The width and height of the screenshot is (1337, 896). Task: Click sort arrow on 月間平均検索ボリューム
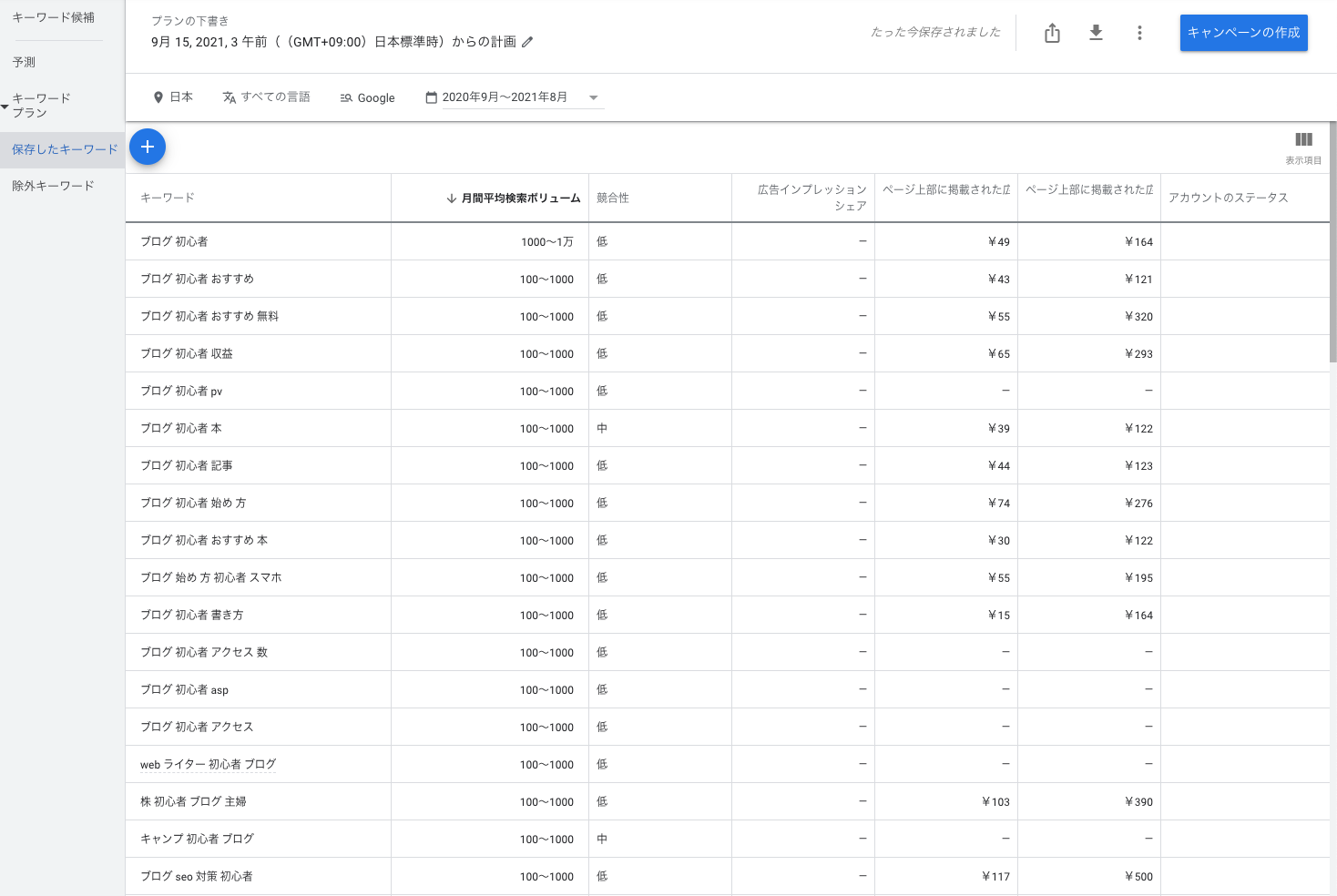click(452, 198)
